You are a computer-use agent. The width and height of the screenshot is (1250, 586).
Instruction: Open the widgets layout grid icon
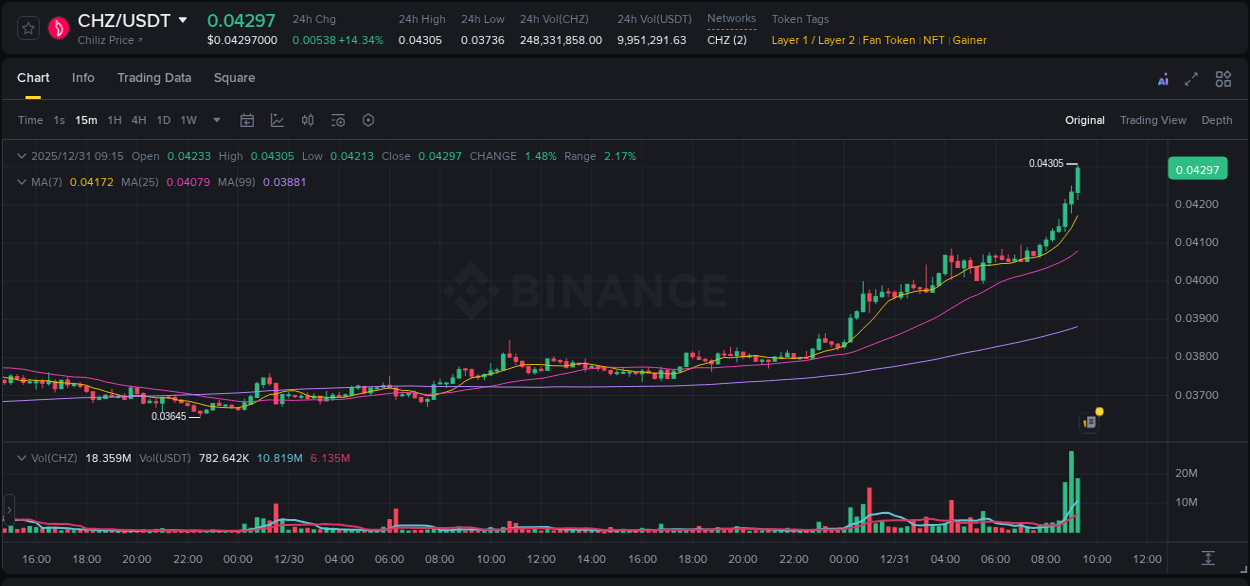click(x=1223, y=78)
